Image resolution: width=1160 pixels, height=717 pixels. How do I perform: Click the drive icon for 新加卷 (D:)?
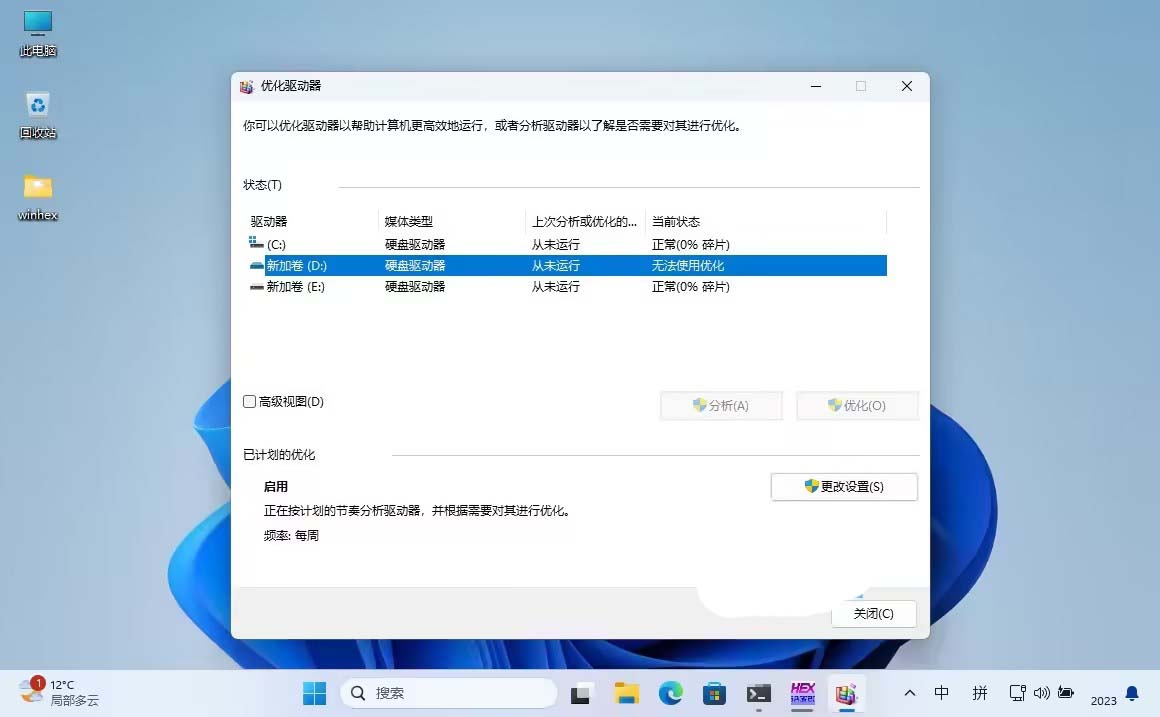tap(257, 265)
